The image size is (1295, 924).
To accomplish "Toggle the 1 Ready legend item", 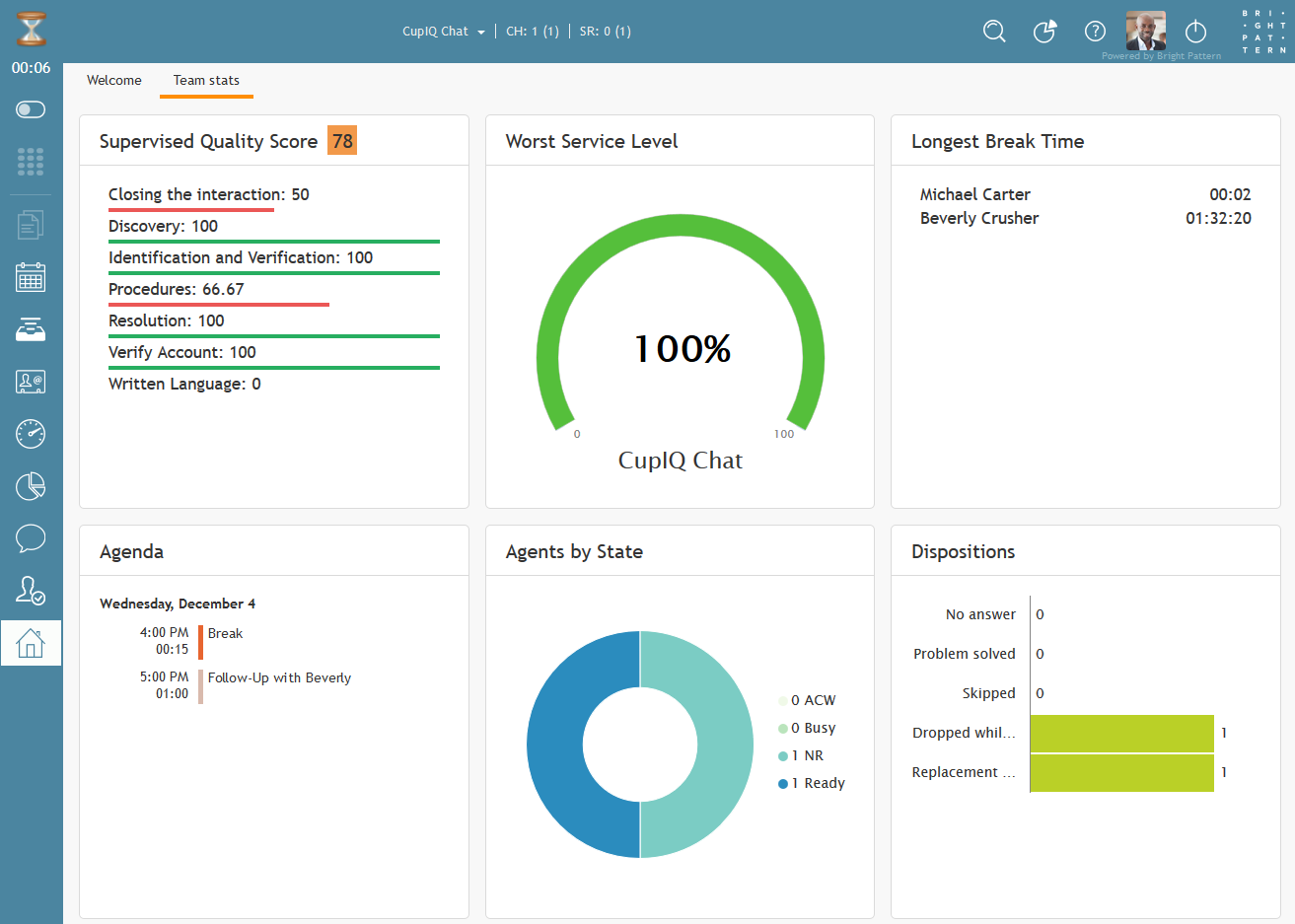I will click(812, 783).
